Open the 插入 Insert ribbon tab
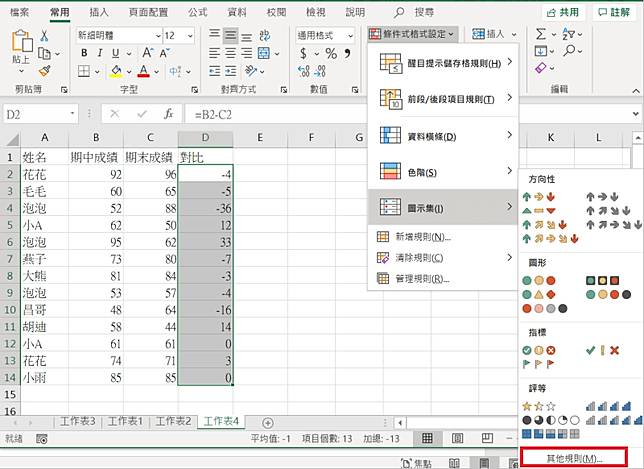The height and width of the screenshot is (469, 644). pyautogui.click(x=99, y=12)
